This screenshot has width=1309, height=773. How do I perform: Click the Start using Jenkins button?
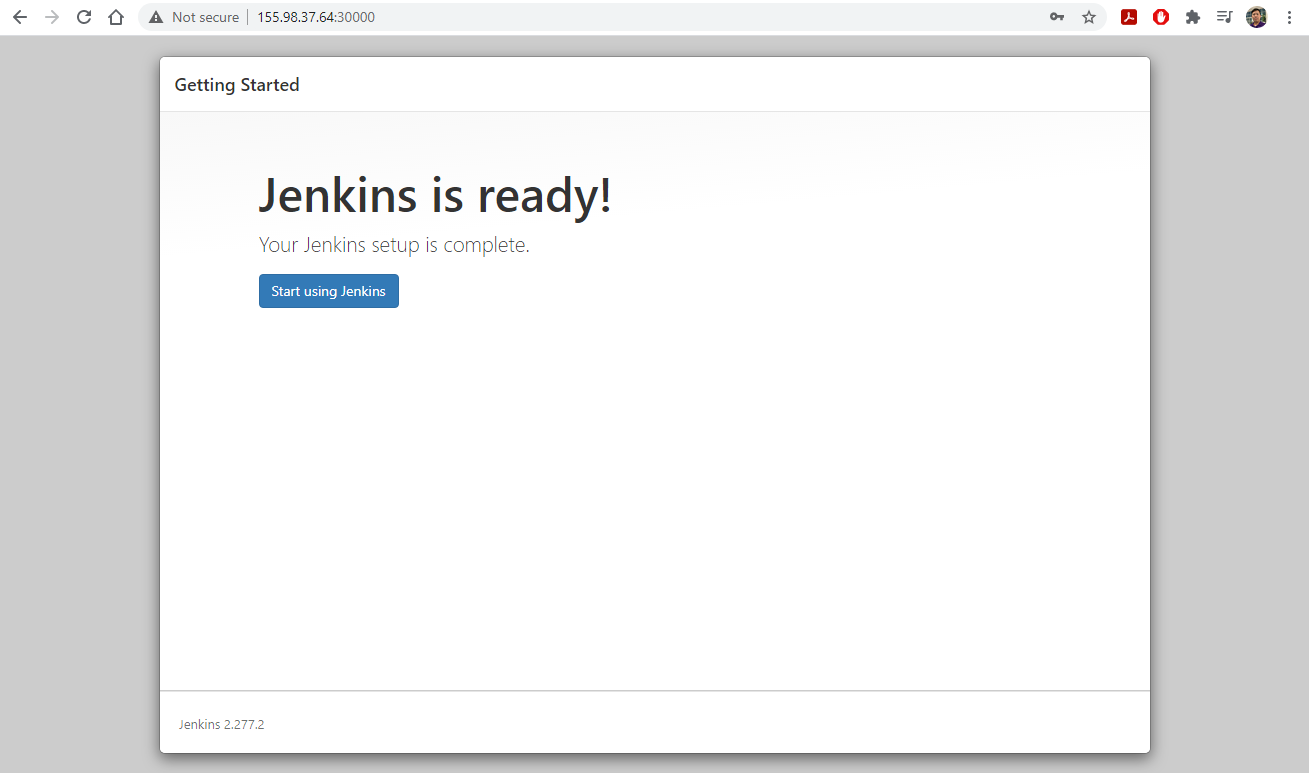(x=328, y=291)
